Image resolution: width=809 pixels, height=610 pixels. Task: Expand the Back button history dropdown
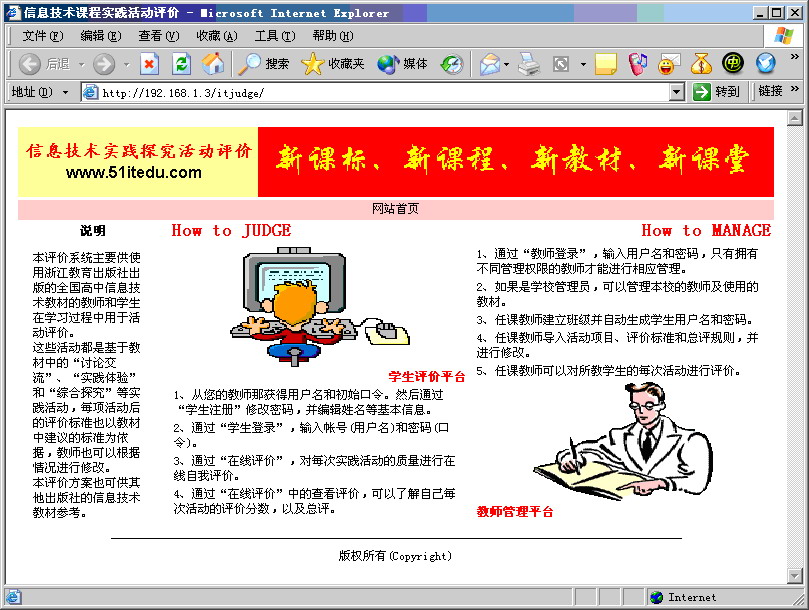coord(79,64)
